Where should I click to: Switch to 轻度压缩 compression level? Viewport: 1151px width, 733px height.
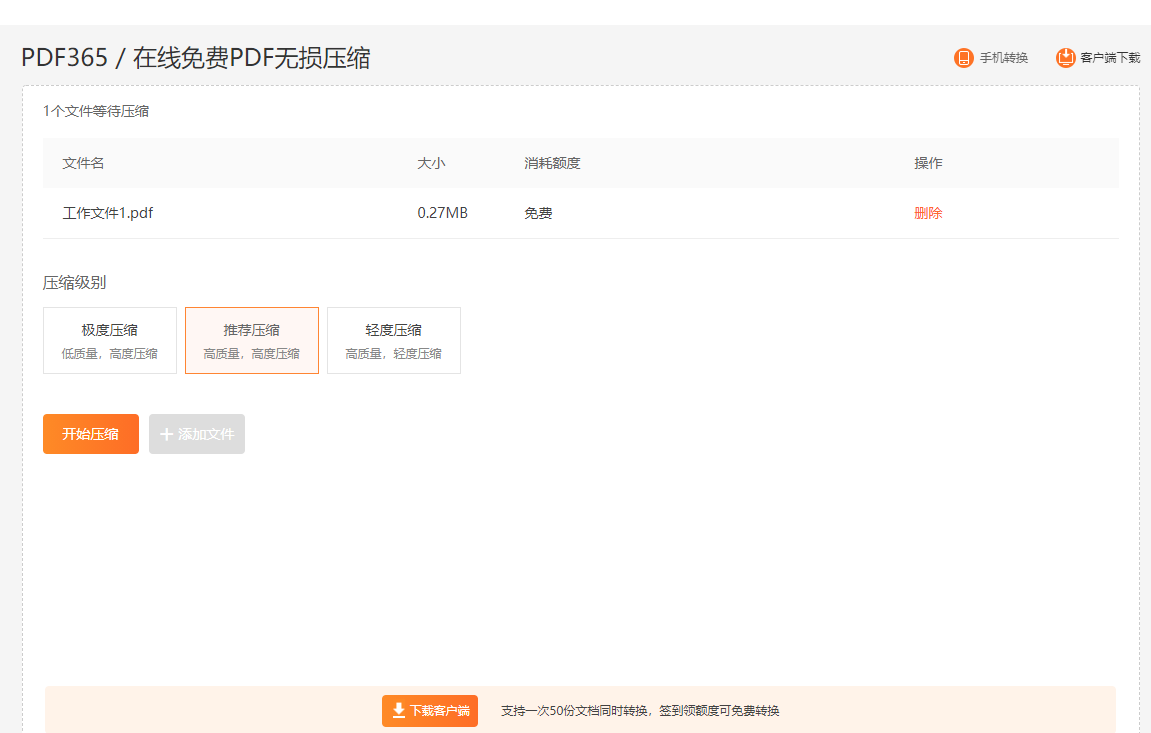tap(394, 340)
